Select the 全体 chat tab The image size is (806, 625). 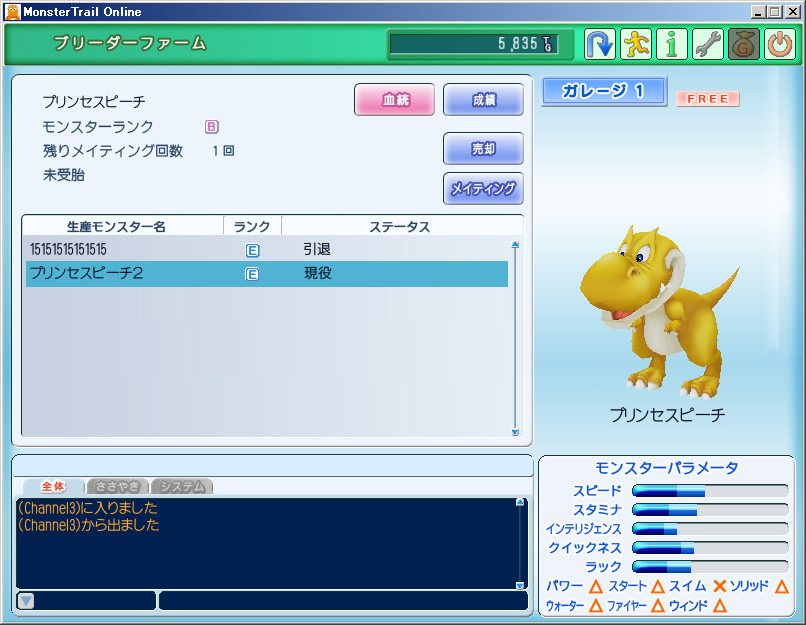pos(53,486)
